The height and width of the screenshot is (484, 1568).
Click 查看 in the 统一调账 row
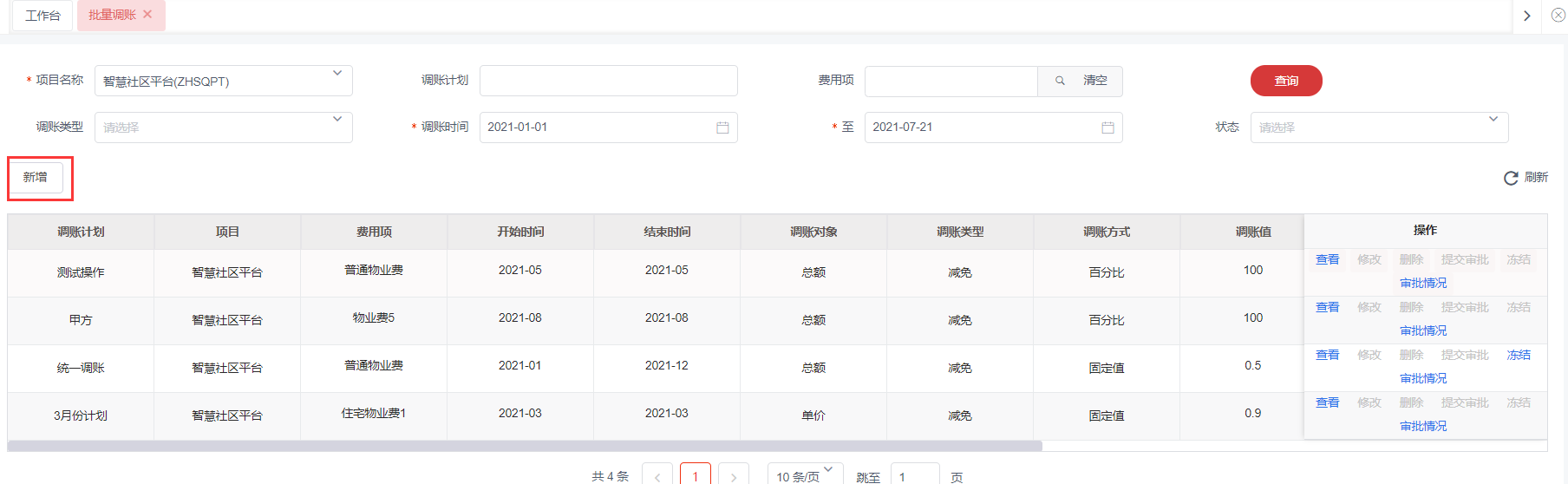[x=1328, y=355]
